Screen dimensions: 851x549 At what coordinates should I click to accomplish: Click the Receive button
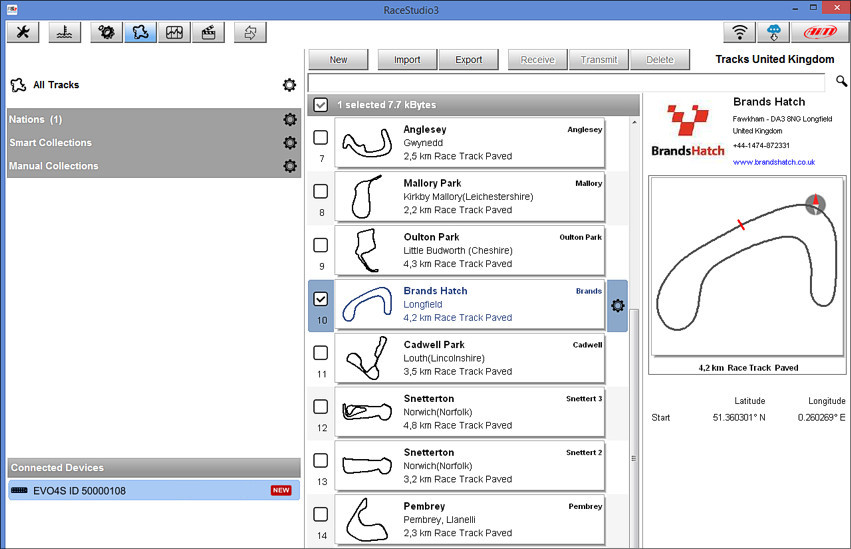(x=537, y=60)
